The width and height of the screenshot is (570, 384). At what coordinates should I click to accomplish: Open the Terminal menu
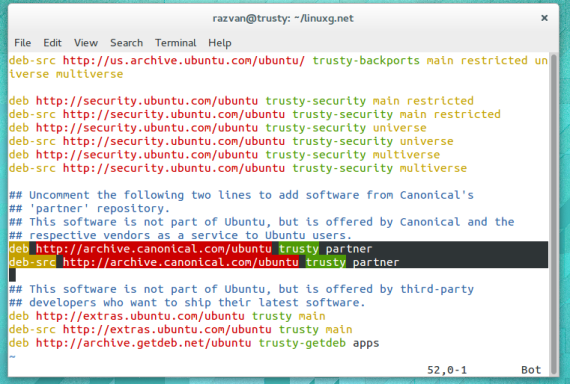pos(176,43)
